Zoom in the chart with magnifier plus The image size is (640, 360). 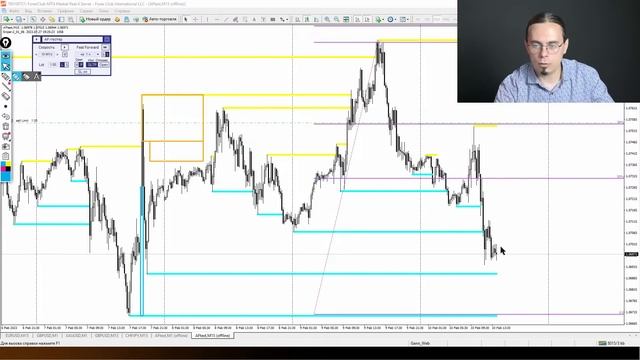coord(327,19)
